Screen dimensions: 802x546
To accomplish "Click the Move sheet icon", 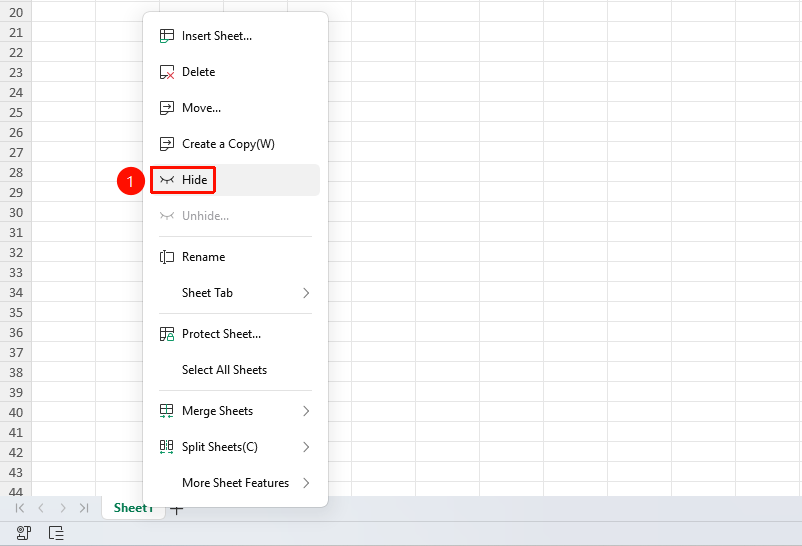I will pyautogui.click(x=167, y=108).
